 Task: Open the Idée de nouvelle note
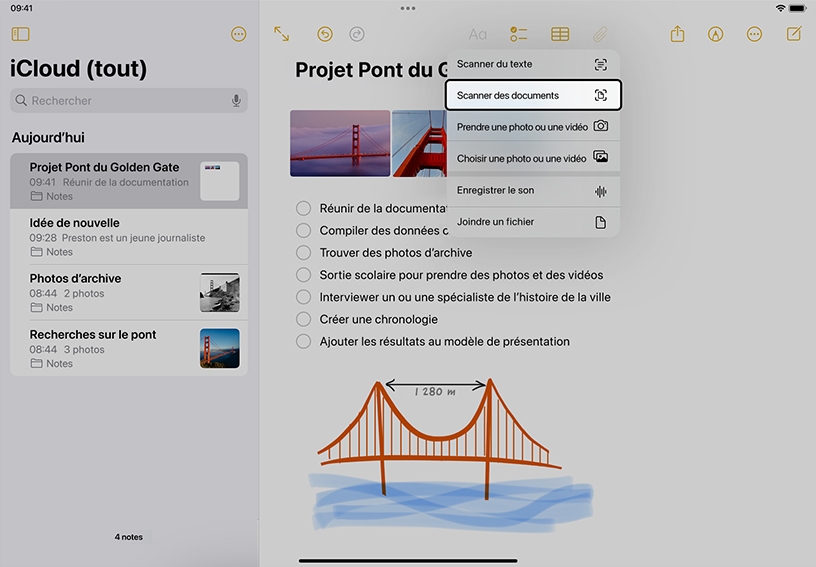tap(129, 237)
